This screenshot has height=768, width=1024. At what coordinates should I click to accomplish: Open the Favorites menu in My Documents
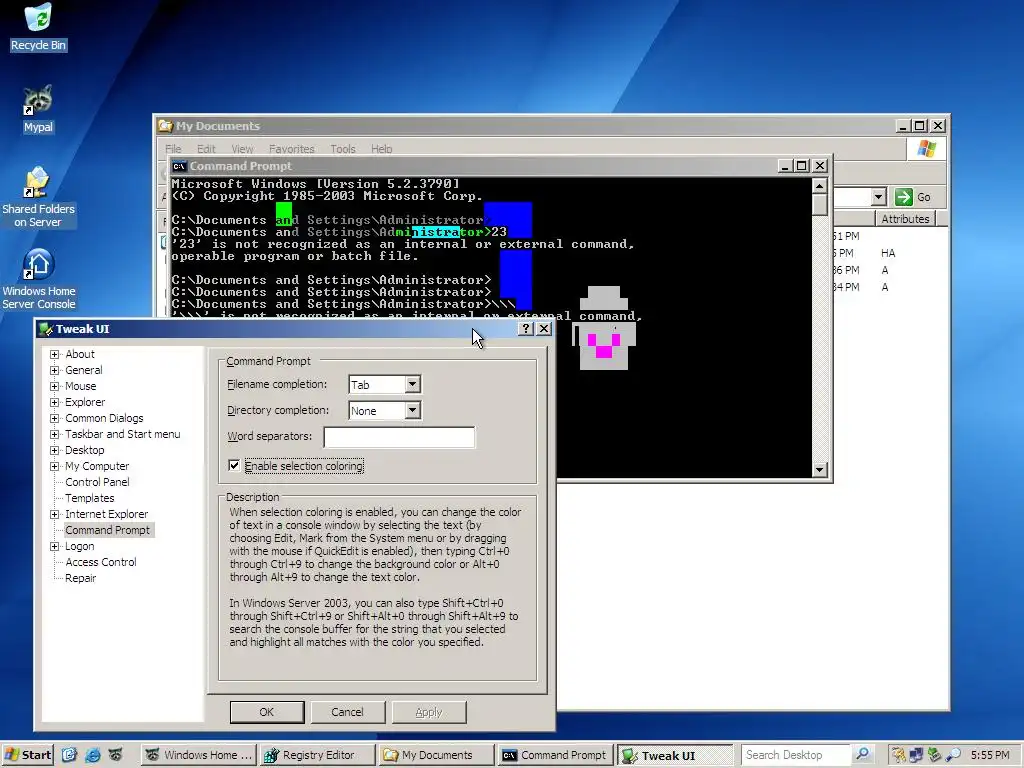291,149
